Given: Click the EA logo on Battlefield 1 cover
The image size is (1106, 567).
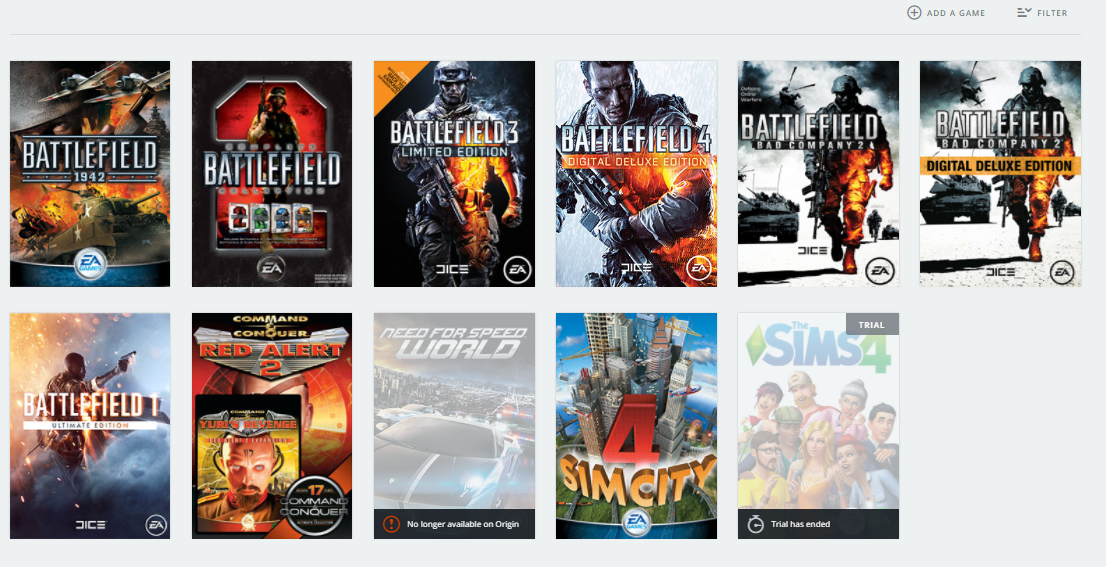Looking at the screenshot, I should coord(156,525).
